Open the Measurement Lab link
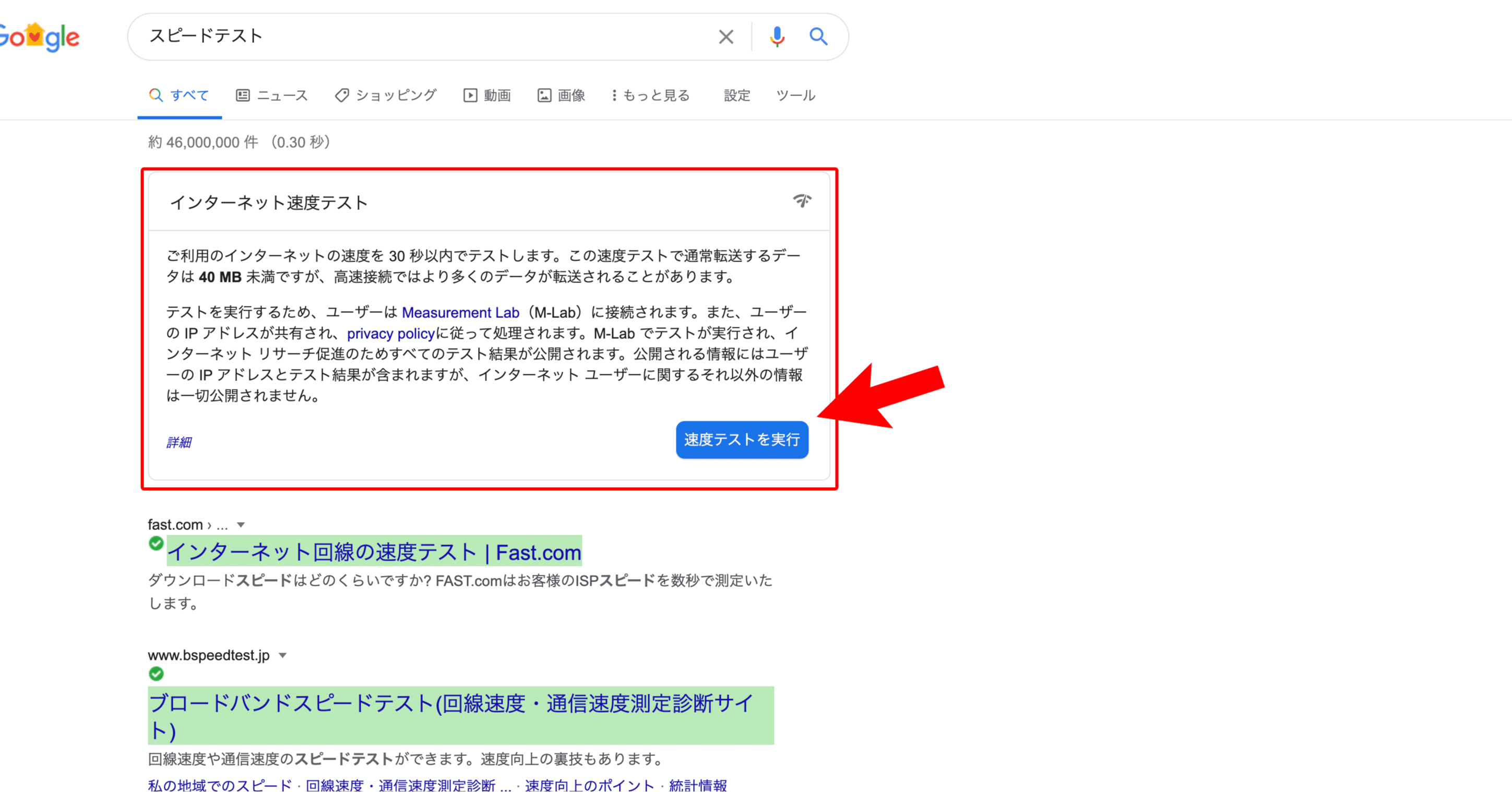Image resolution: width=1512 pixels, height=792 pixels. [460, 312]
